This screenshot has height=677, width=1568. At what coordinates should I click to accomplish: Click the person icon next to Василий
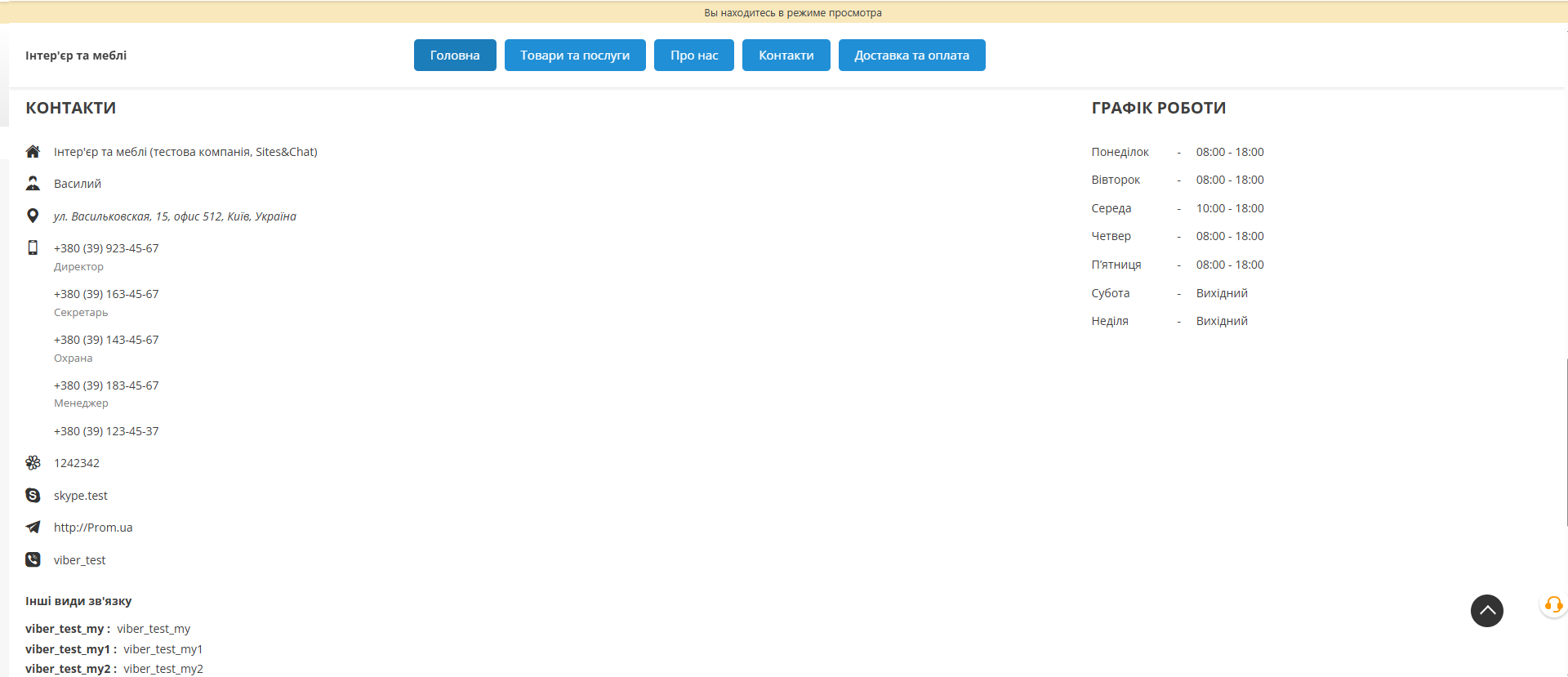[33, 184]
